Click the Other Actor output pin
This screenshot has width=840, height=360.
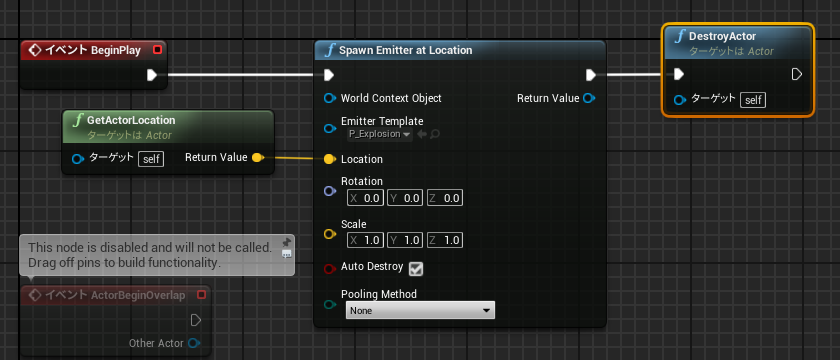(194, 343)
